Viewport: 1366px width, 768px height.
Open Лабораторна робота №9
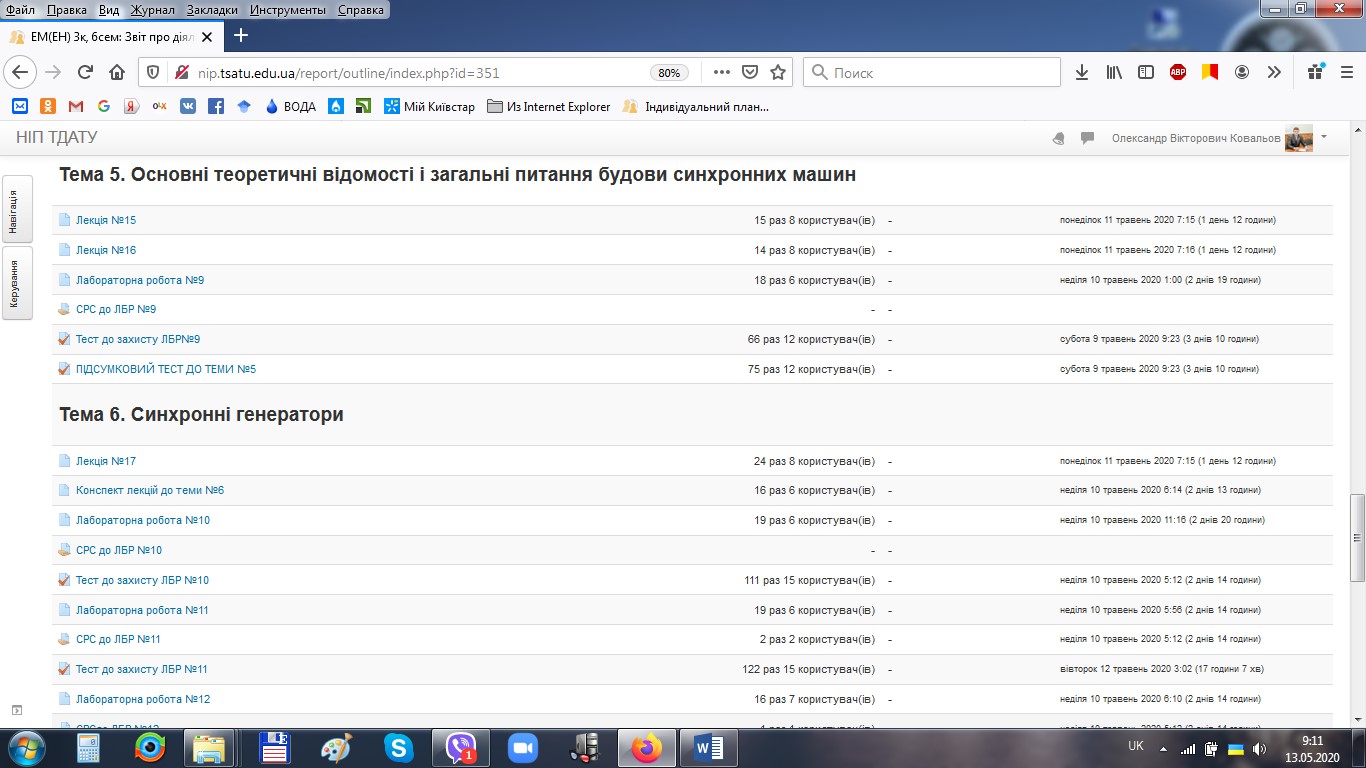pyautogui.click(x=140, y=280)
